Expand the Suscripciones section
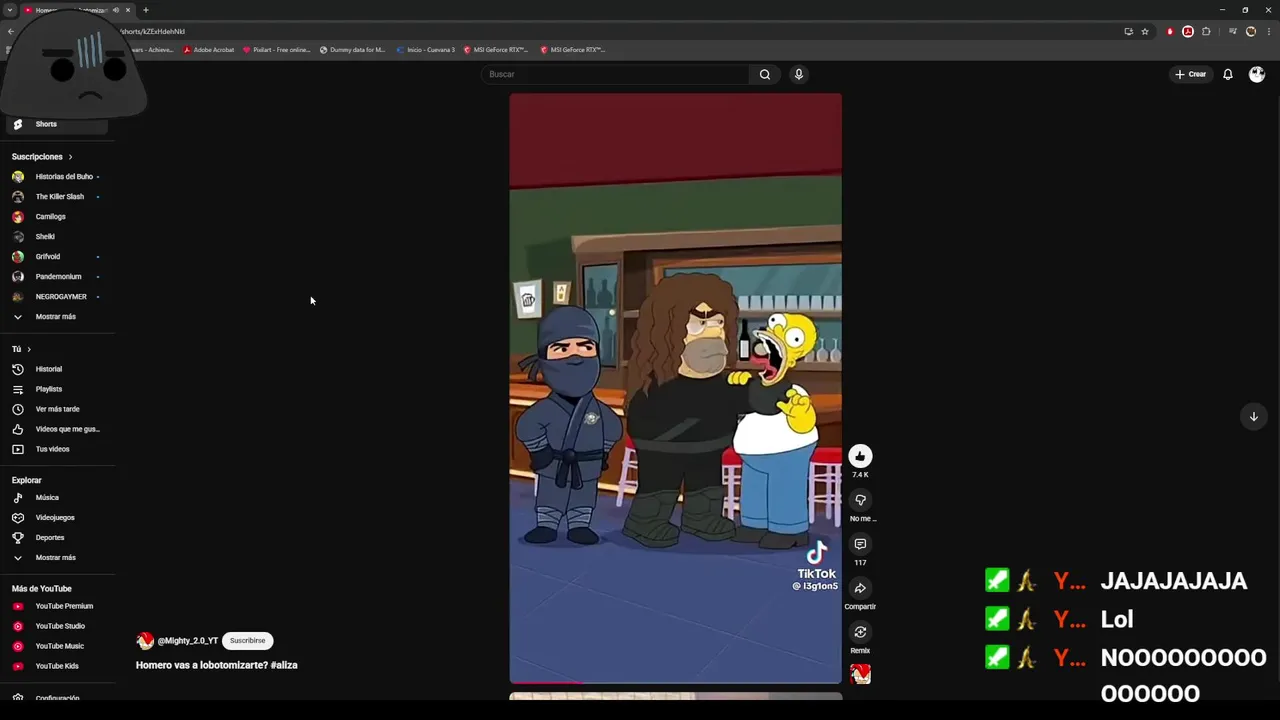 click(42, 157)
